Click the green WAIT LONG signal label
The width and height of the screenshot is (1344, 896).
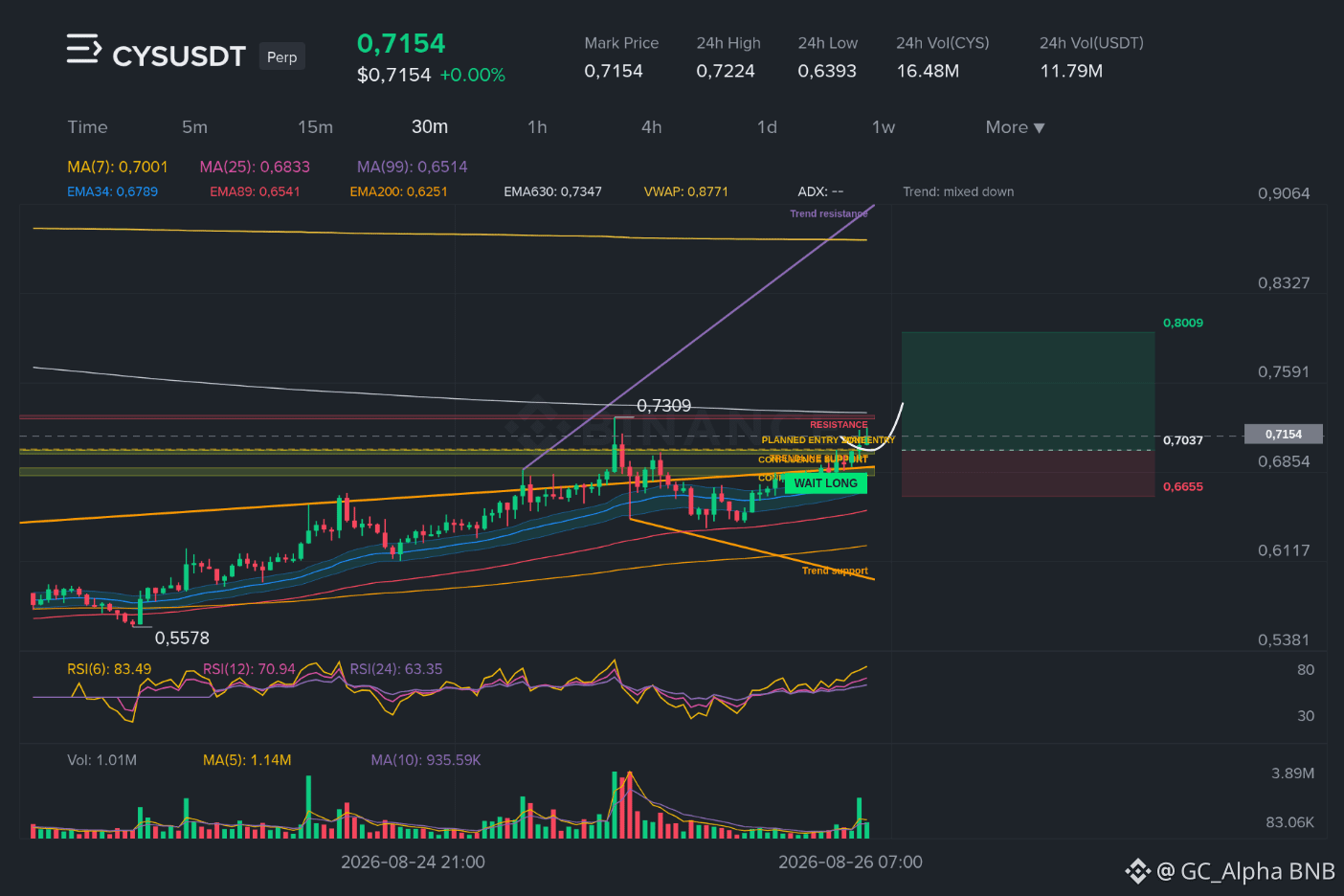pyautogui.click(x=825, y=483)
